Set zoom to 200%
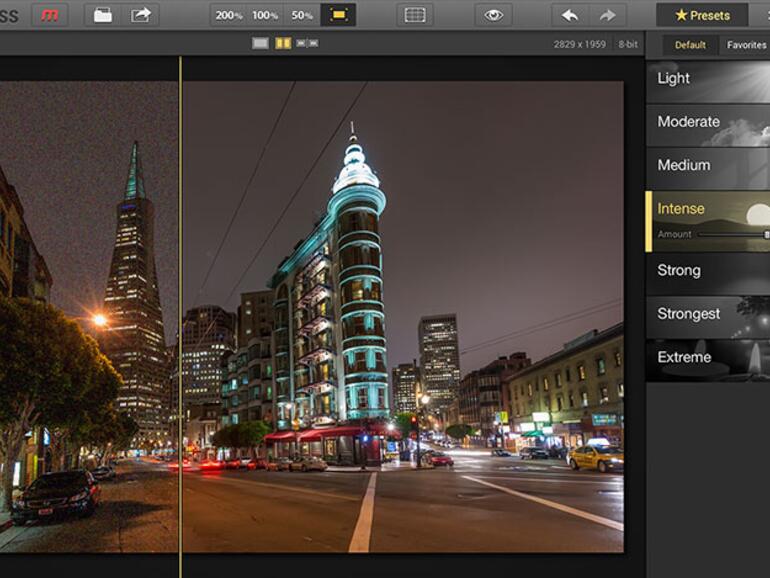This screenshot has width=770, height=578. click(x=228, y=15)
